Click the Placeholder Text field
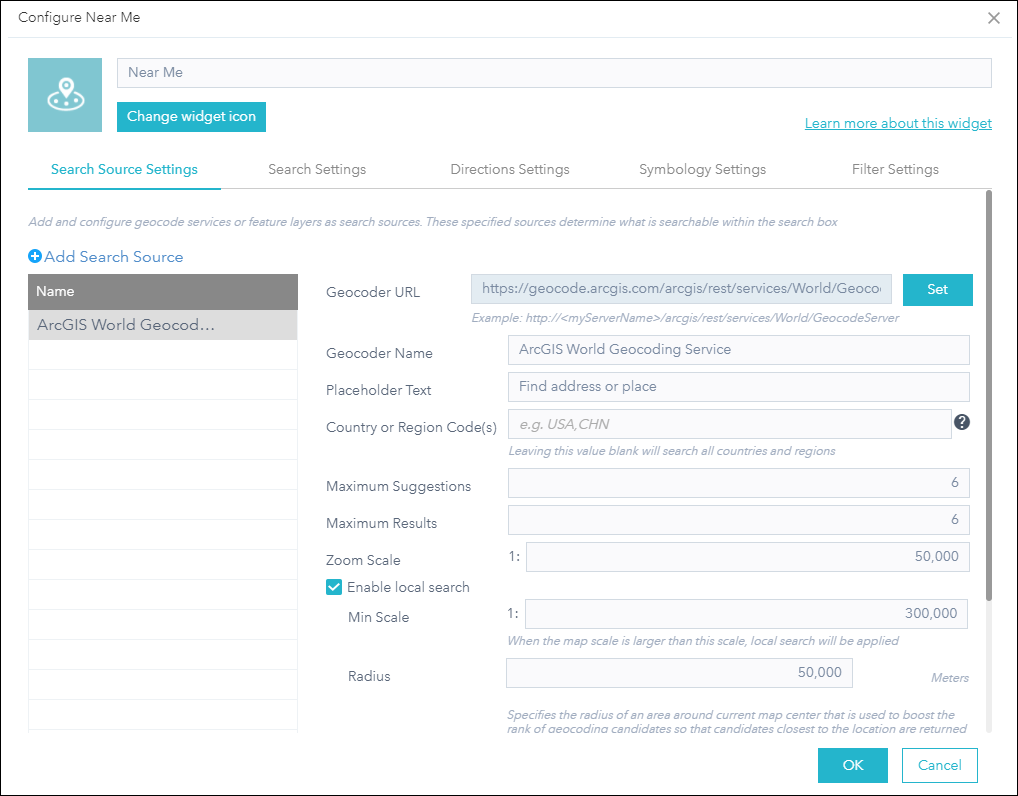The height and width of the screenshot is (796, 1018). [739, 387]
